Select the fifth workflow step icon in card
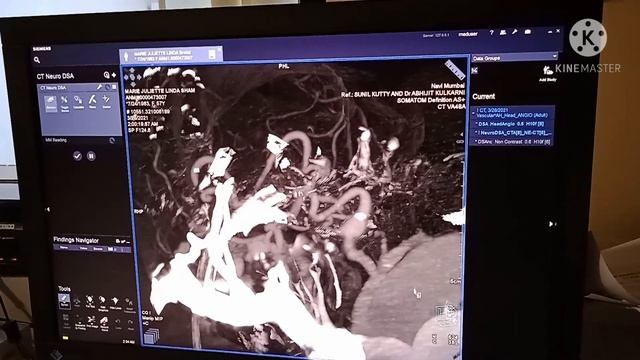This screenshot has width=640, height=360. (x=107, y=101)
